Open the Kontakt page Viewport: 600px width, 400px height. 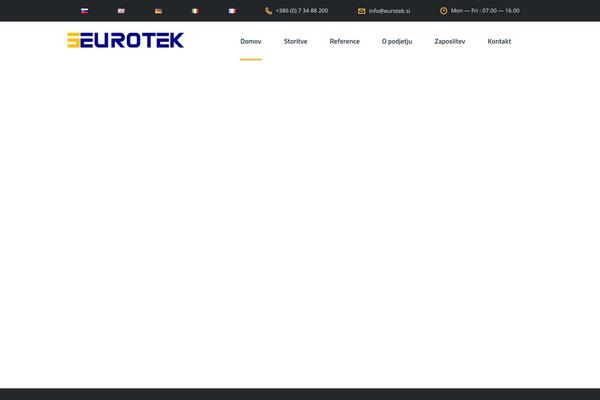click(499, 41)
